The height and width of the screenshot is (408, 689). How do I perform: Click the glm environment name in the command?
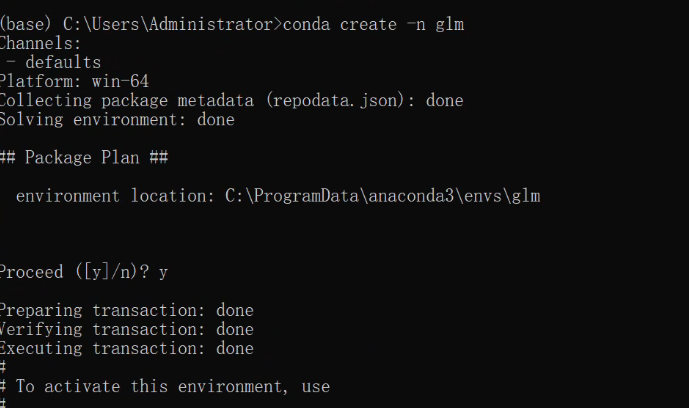click(x=450, y=25)
